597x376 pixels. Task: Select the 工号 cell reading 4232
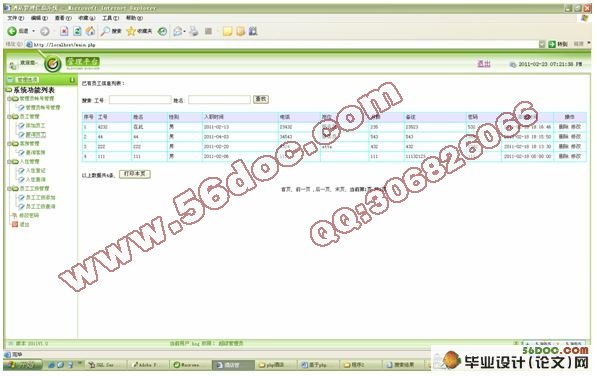coord(103,127)
